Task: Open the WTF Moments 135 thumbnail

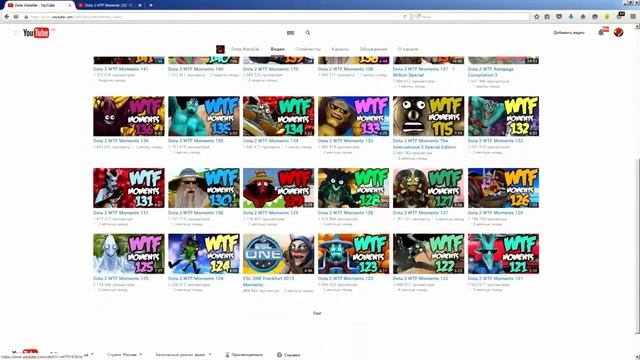Action: click(204, 116)
